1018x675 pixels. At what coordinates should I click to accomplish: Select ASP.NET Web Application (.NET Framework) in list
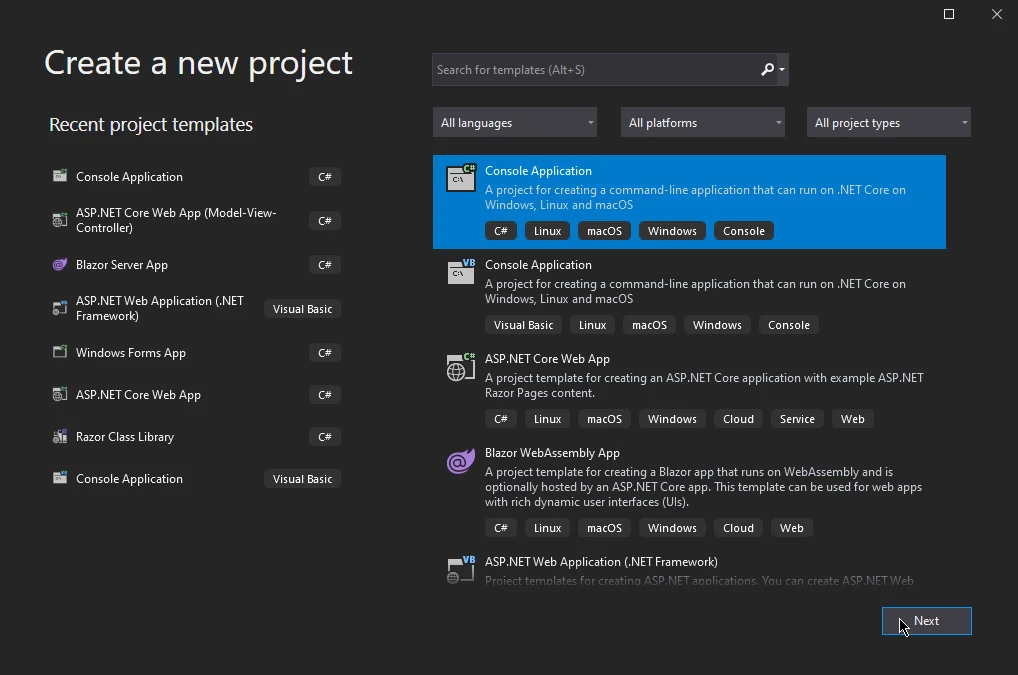pos(601,562)
